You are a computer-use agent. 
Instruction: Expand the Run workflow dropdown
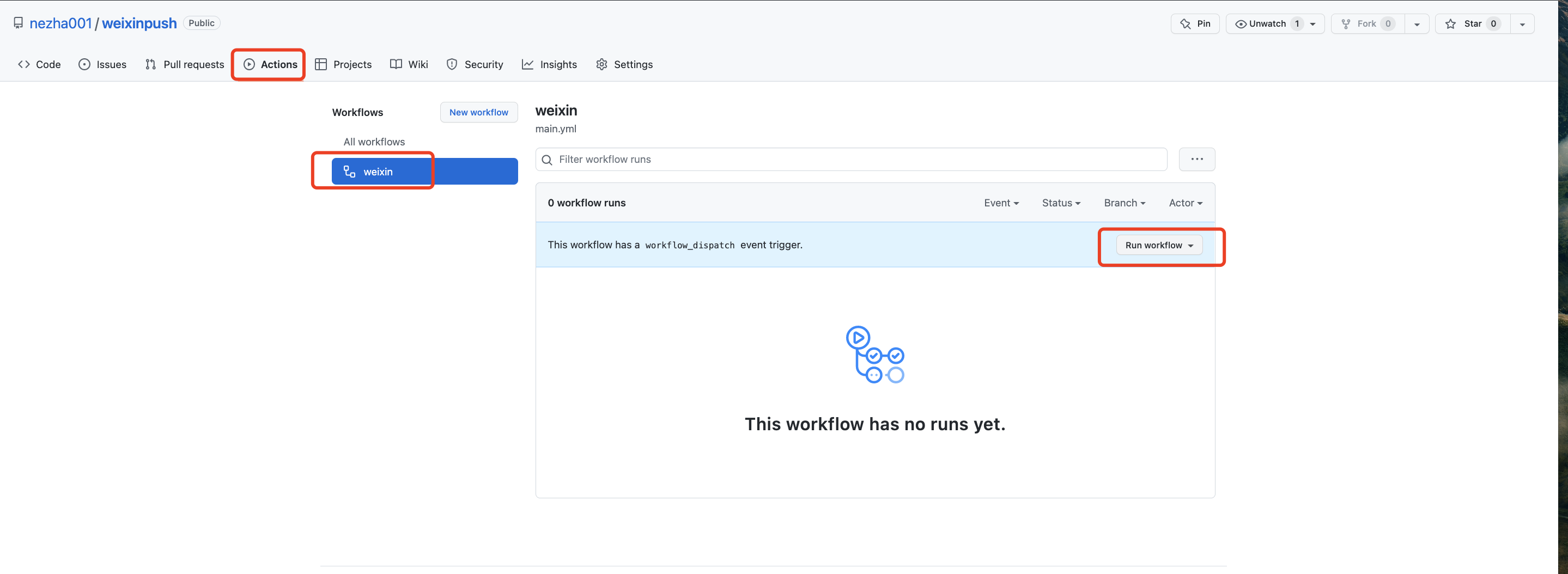1158,245
